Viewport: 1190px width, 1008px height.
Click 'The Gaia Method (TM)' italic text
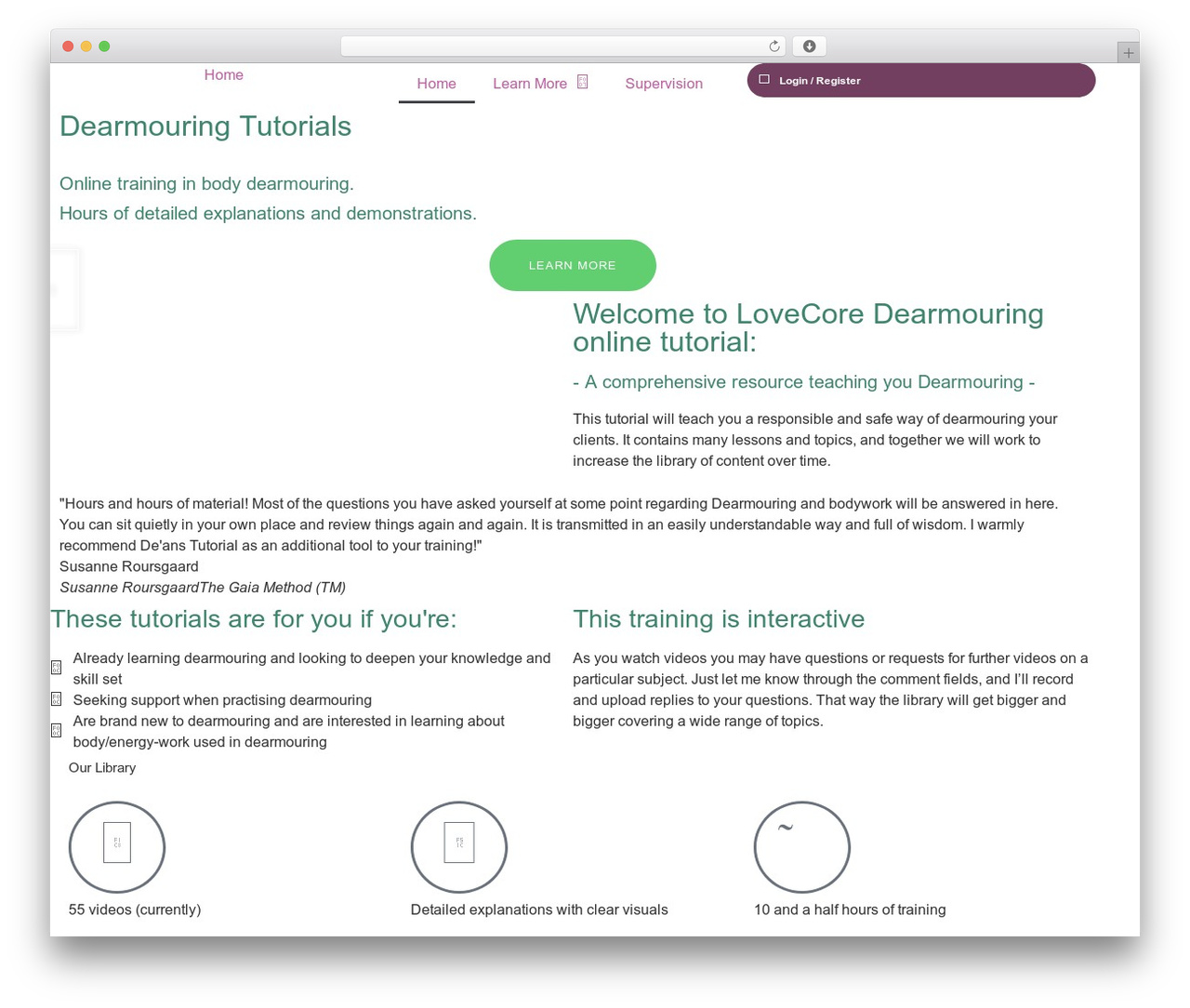click(x=272, y=588)
